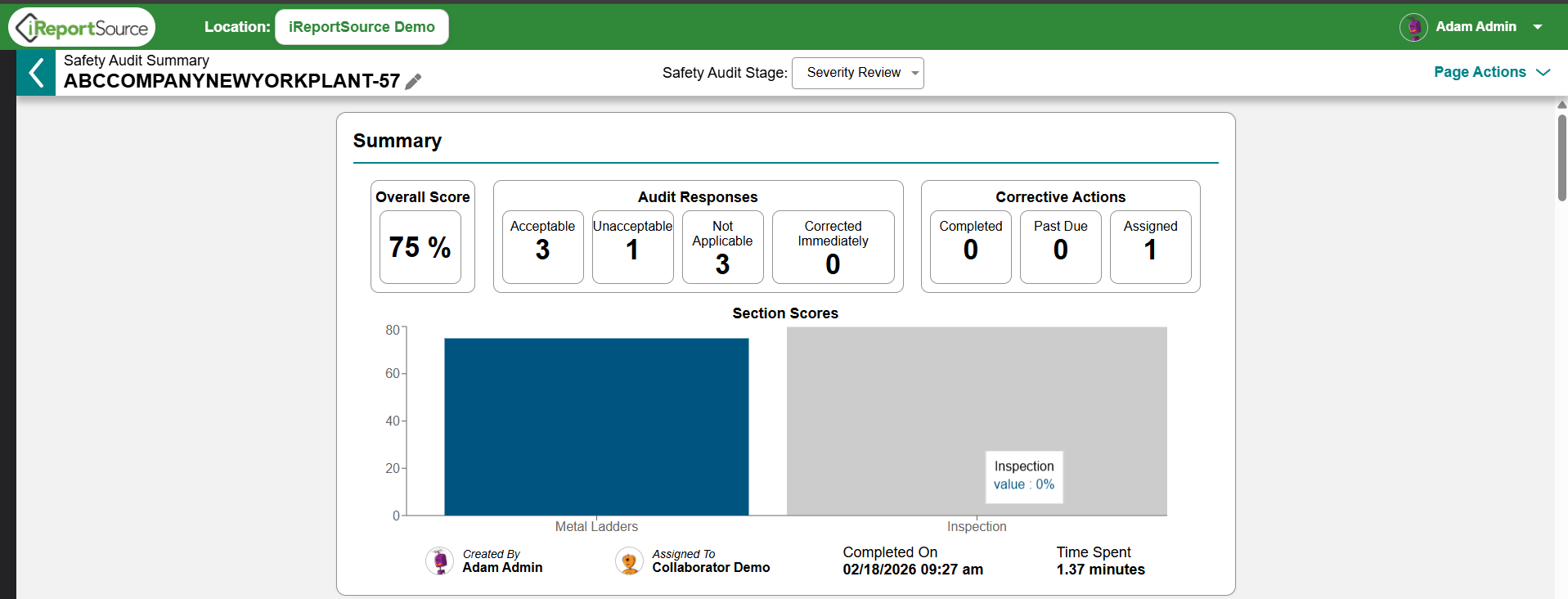Click the Corrective Actions heading
This screenshot has width=1568, height=599.
tap(1060, 197)
